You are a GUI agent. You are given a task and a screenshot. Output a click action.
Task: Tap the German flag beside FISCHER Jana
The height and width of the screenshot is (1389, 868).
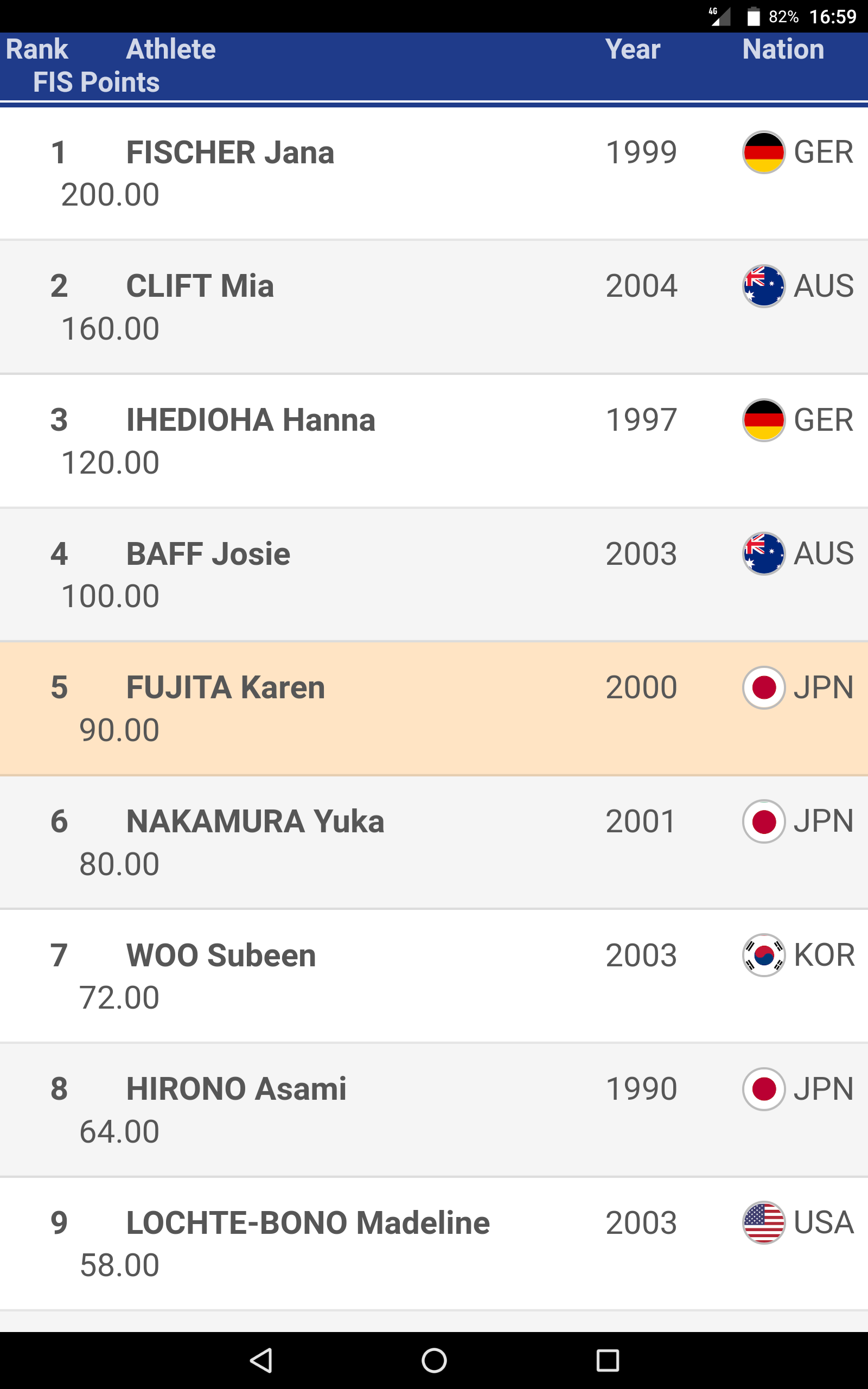763,152
